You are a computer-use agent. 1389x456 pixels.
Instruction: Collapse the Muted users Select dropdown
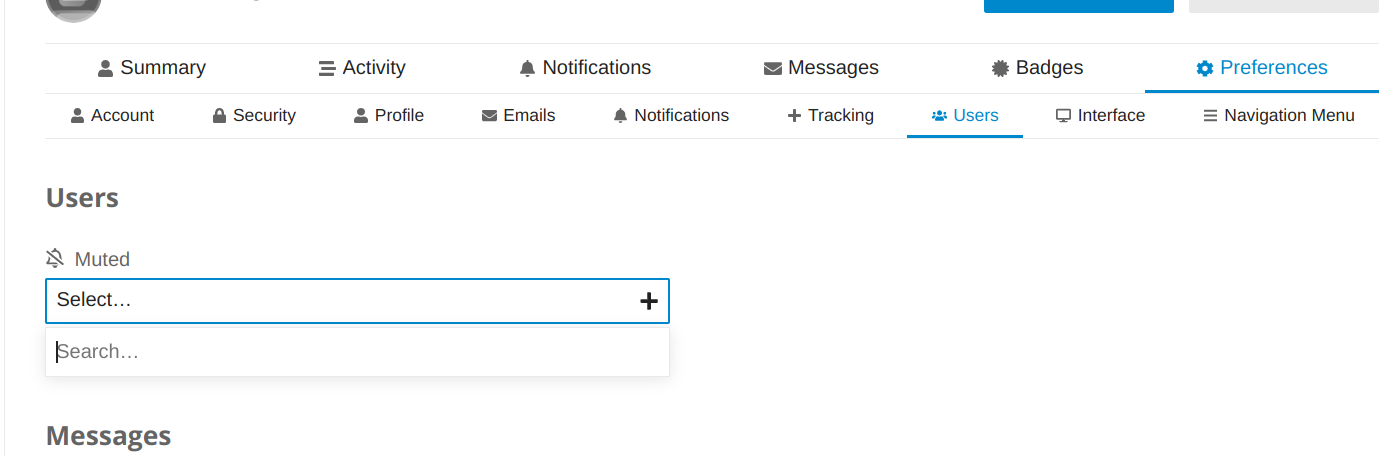click(357, 300)
